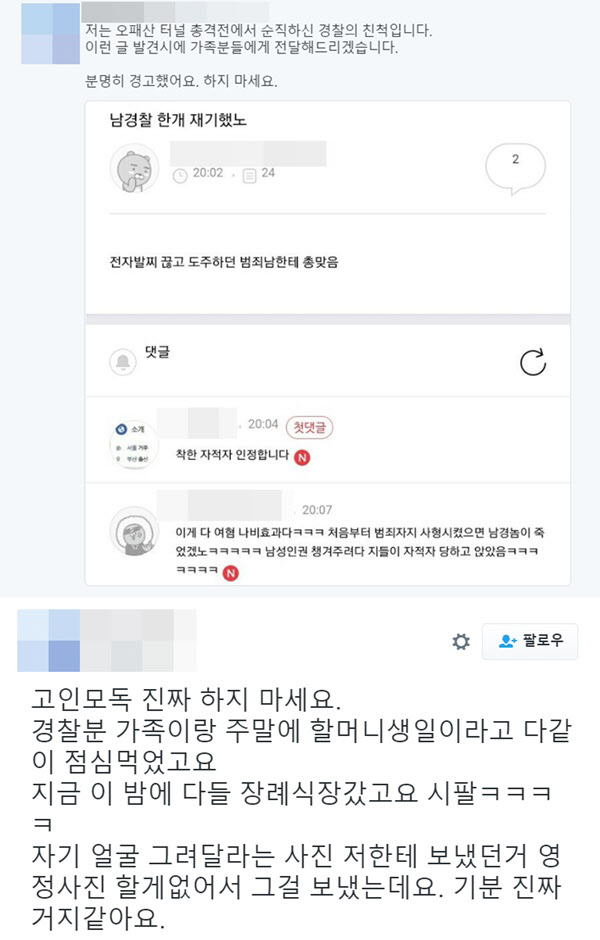Click the 팔로우 follow button
Viewport: 600px width, 940px height.
pyautogui.click(x=530, y=641)
